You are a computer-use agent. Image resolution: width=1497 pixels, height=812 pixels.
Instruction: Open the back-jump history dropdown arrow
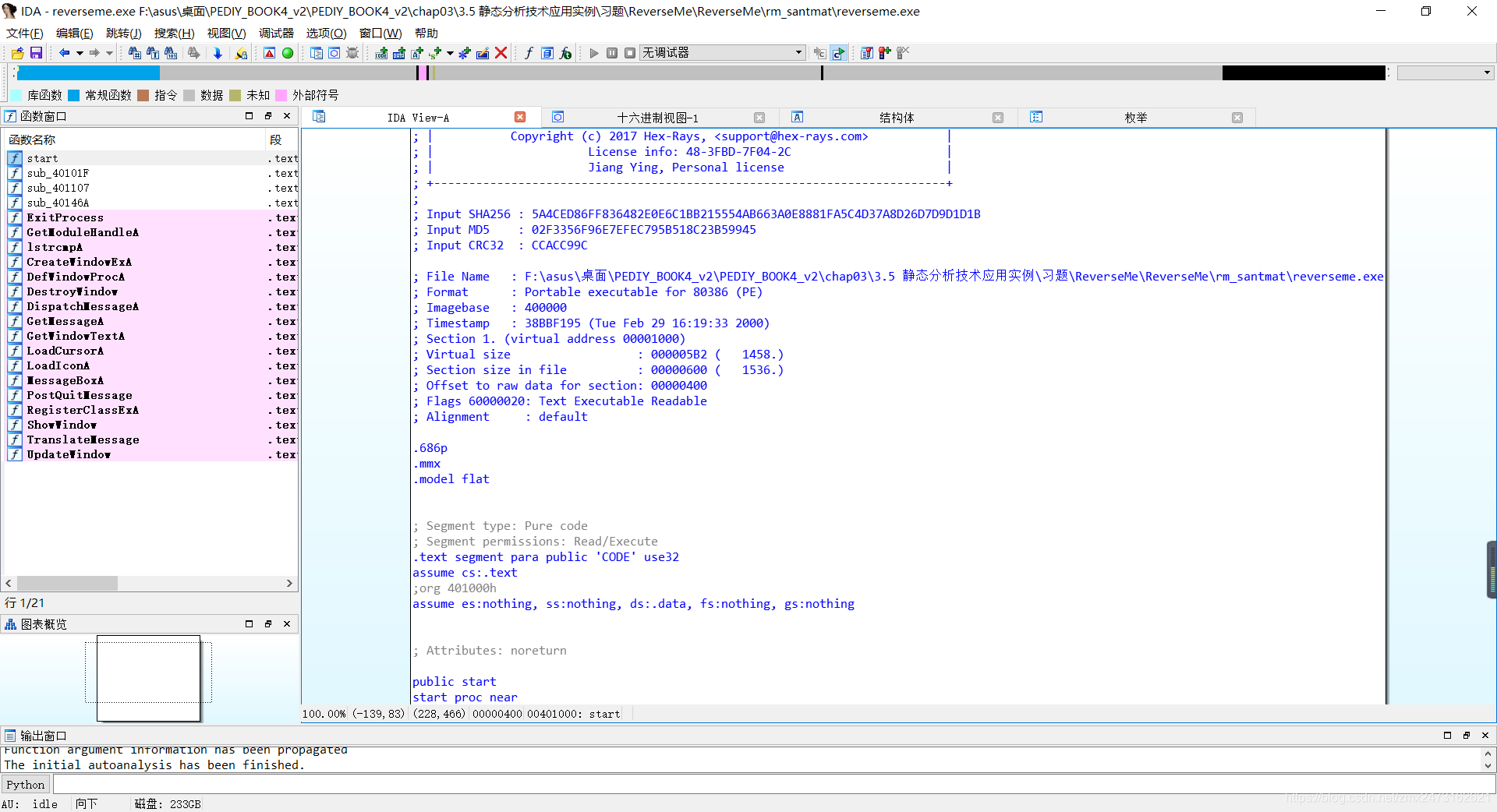80,53
